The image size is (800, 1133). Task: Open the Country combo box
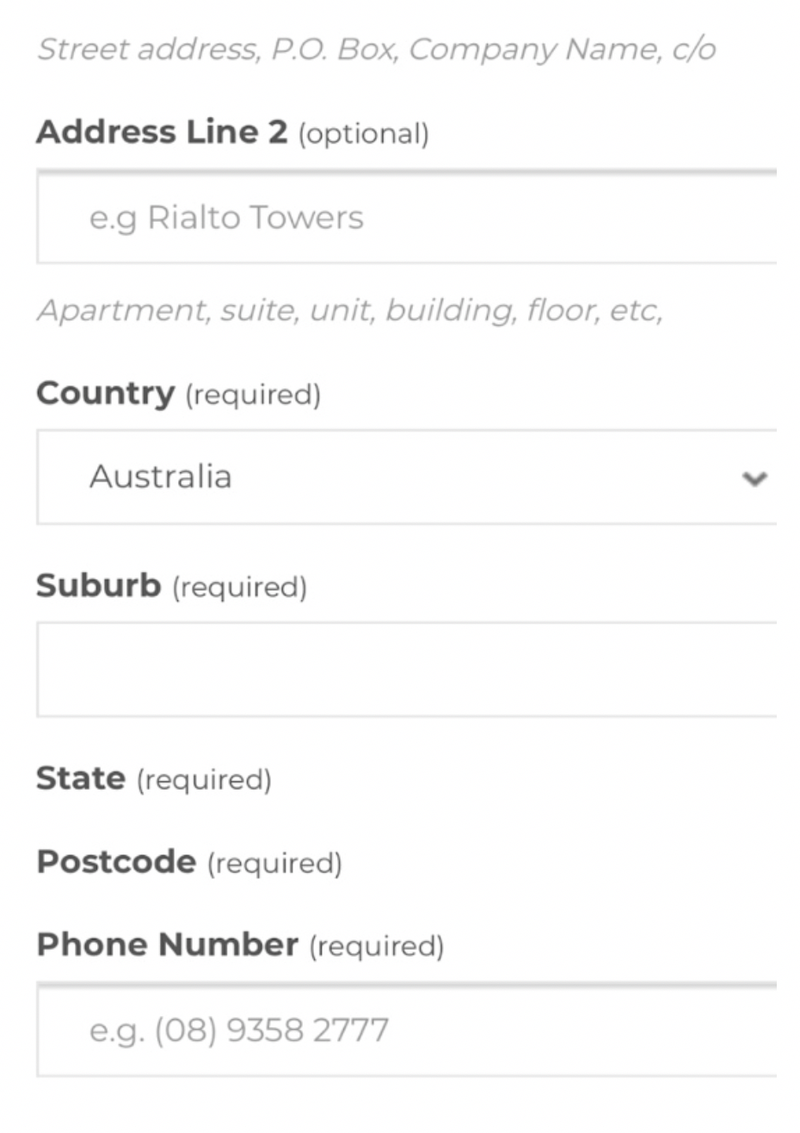pos(407,477)
